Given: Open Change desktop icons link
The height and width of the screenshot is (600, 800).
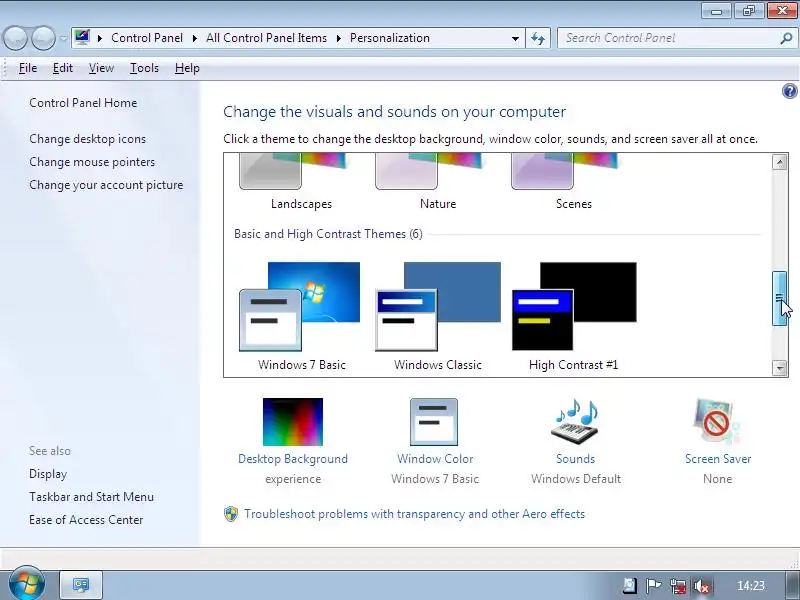Looking at the screenshot, I should pos(87,139).
